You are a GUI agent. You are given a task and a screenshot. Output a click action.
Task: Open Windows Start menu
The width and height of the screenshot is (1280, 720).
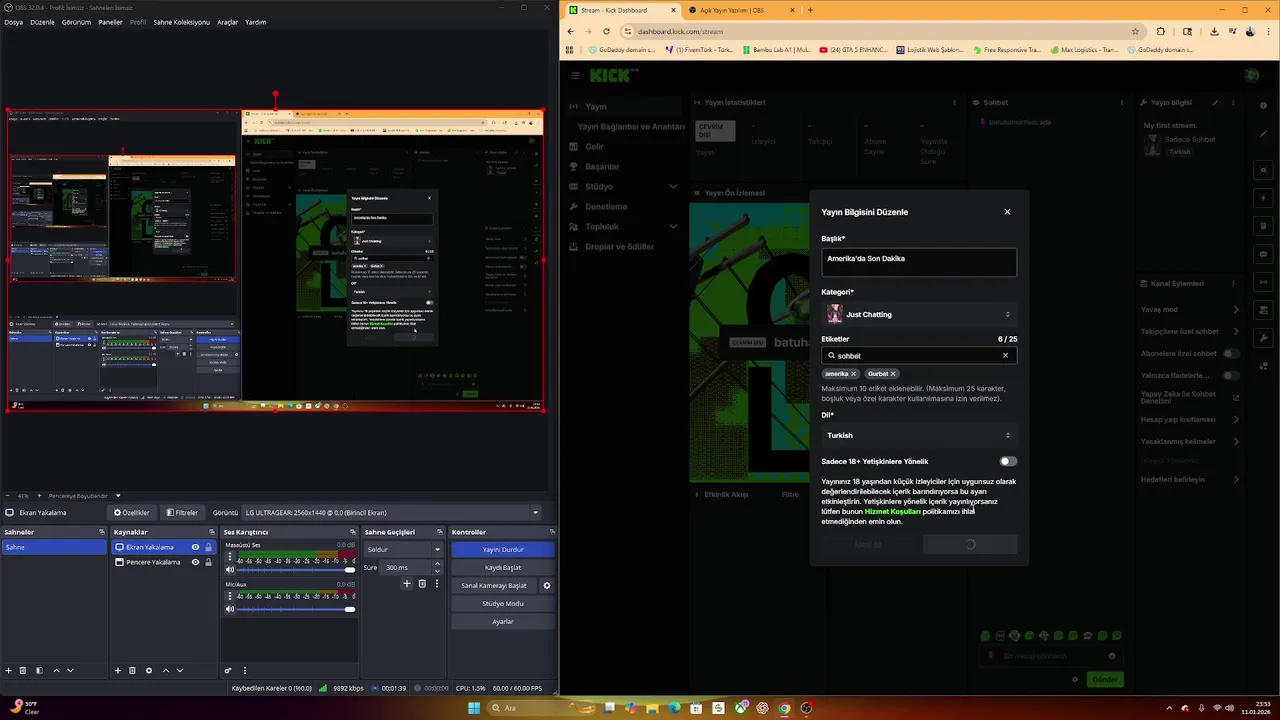click(x=474, y=708)
